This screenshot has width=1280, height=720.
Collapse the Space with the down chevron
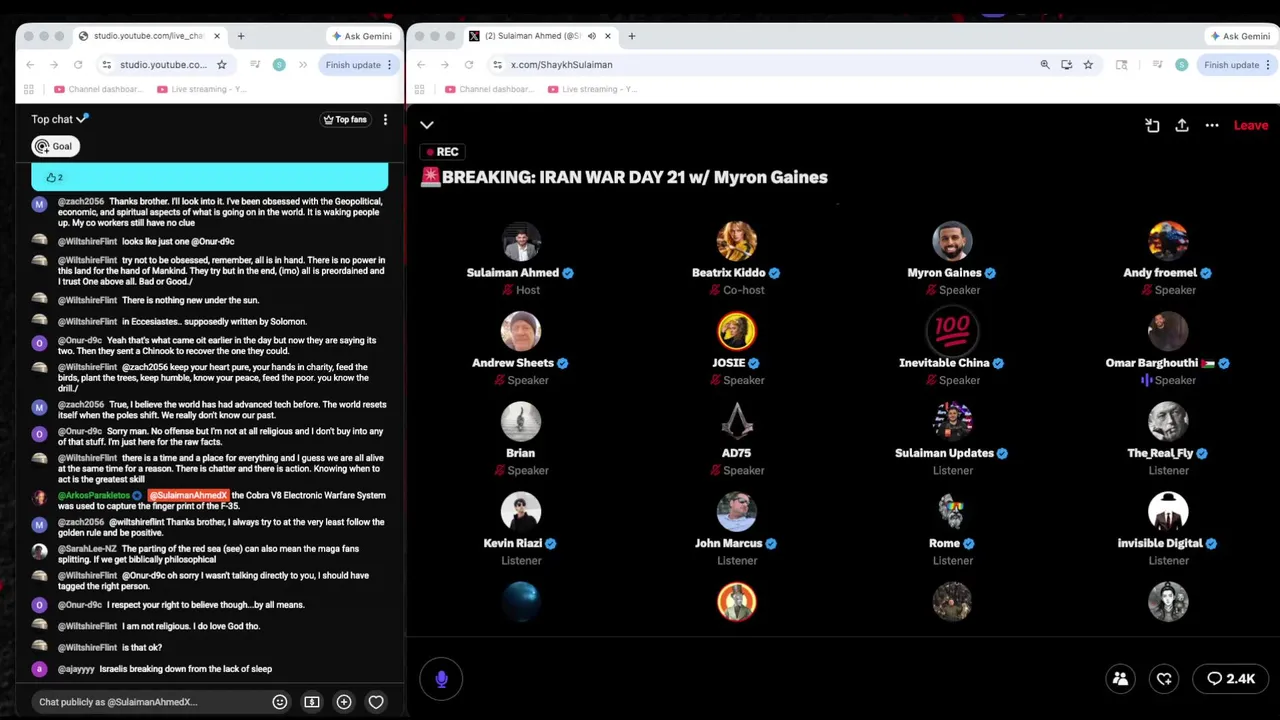[x=427, y=125]
